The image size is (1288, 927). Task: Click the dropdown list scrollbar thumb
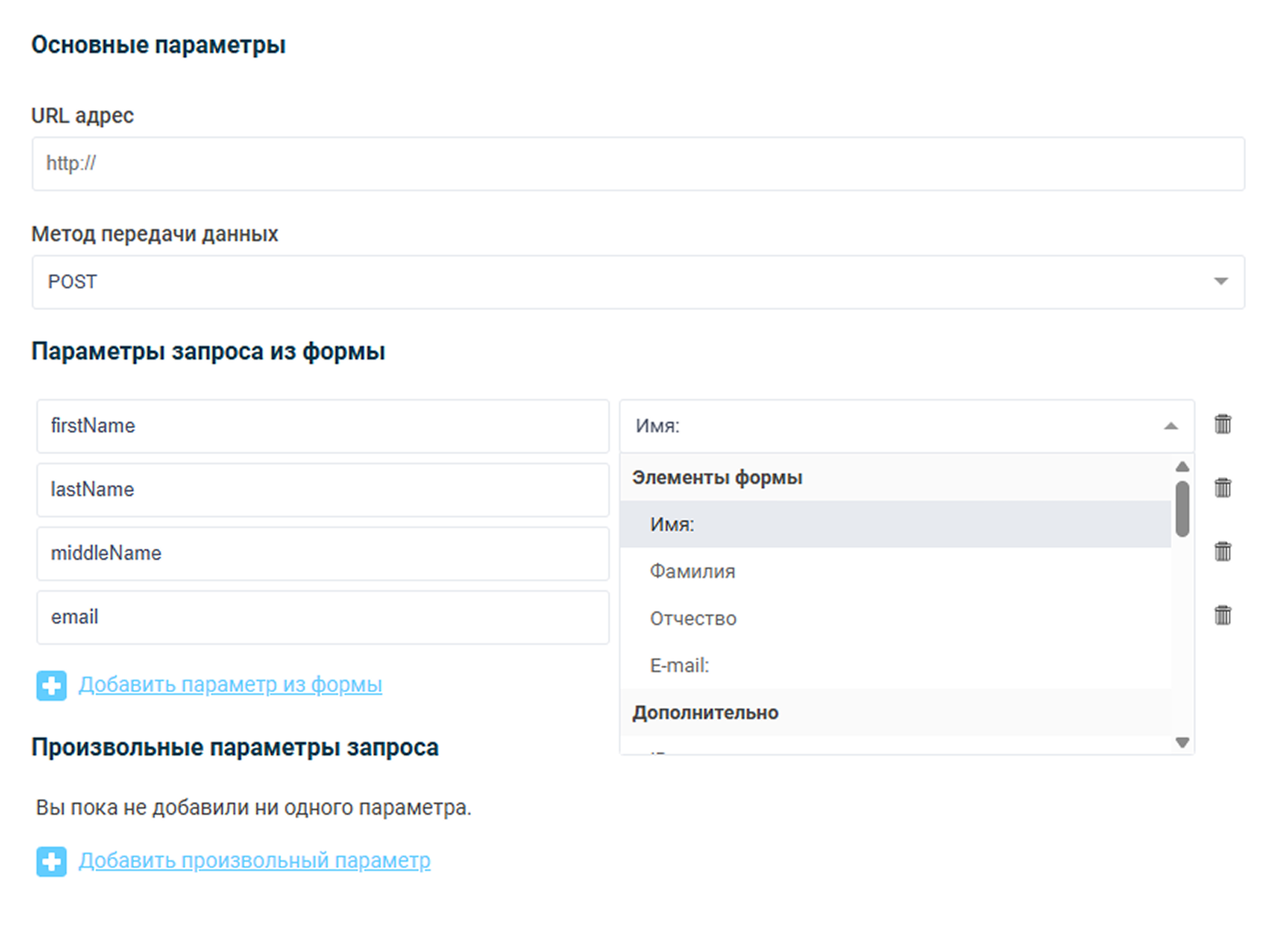[1182, 508]
